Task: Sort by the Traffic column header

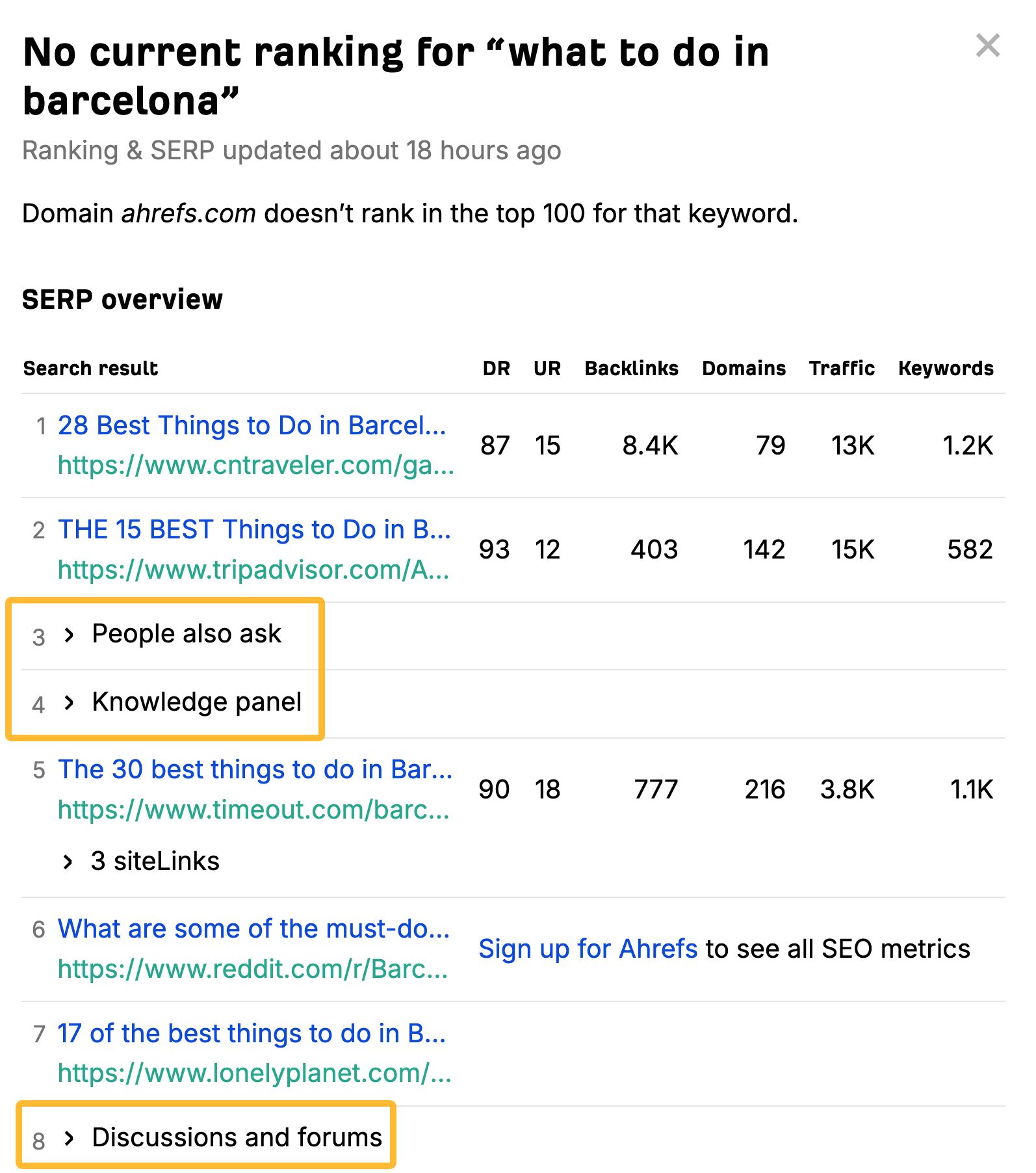Action: (841, 368)
